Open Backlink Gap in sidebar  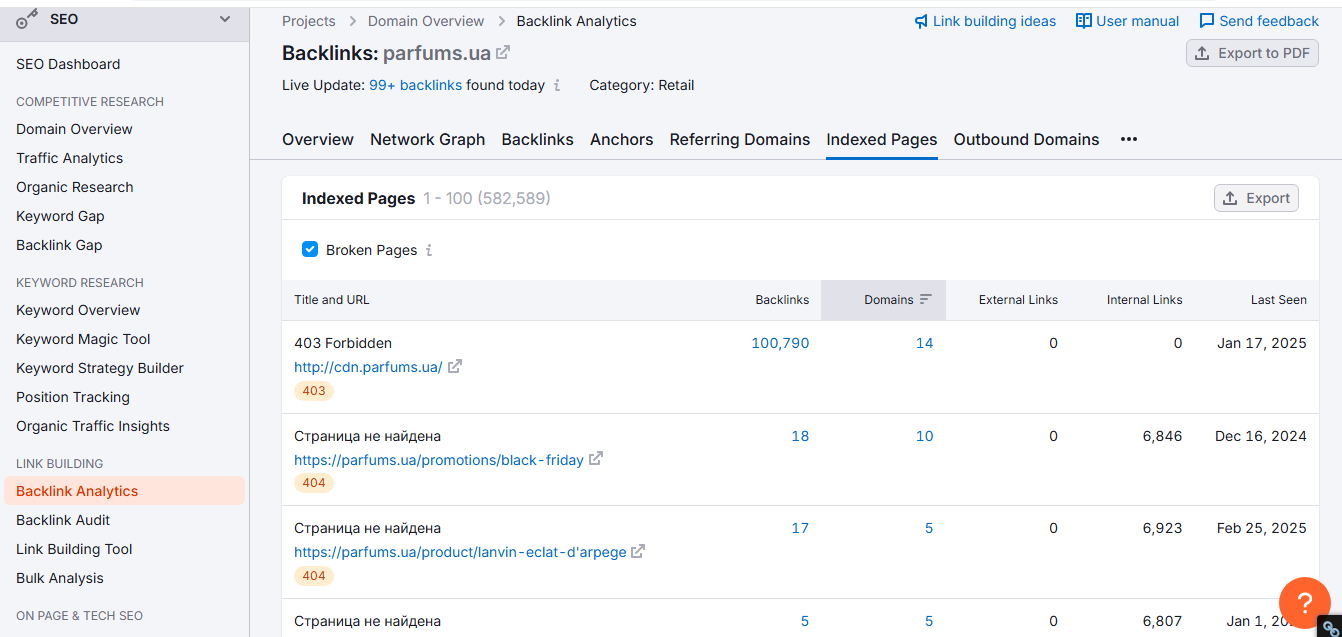(59, 245)
